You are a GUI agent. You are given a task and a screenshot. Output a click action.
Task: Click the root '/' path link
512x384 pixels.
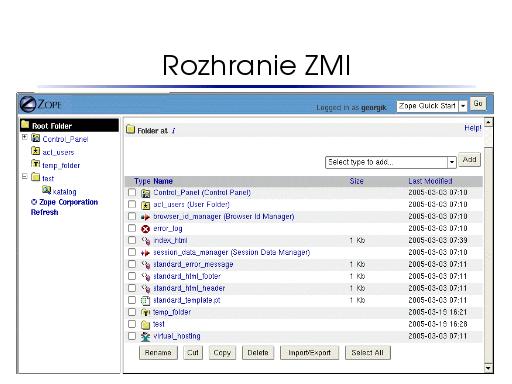tap(173, 131)
